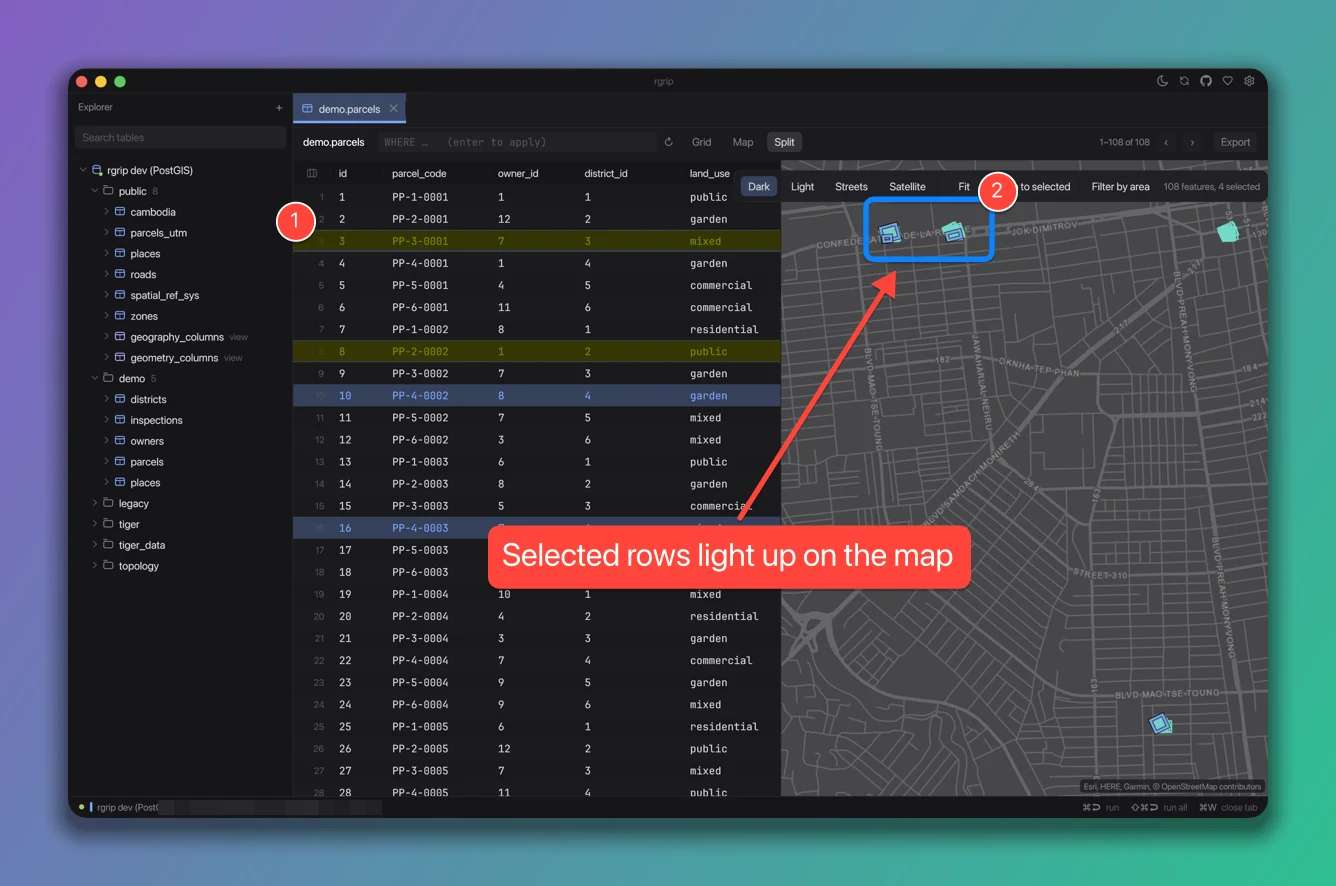Click the refresh sync icon in title bar

pos(1184,81)
